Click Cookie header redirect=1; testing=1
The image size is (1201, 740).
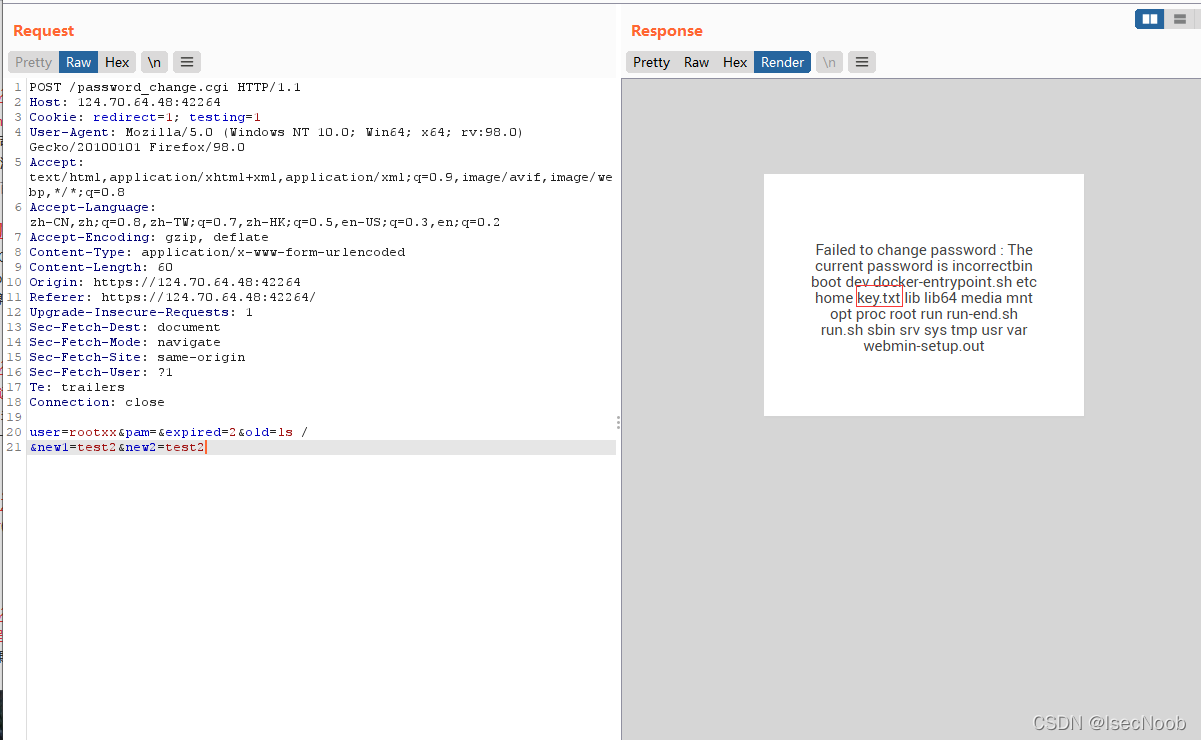coord(145,117)
